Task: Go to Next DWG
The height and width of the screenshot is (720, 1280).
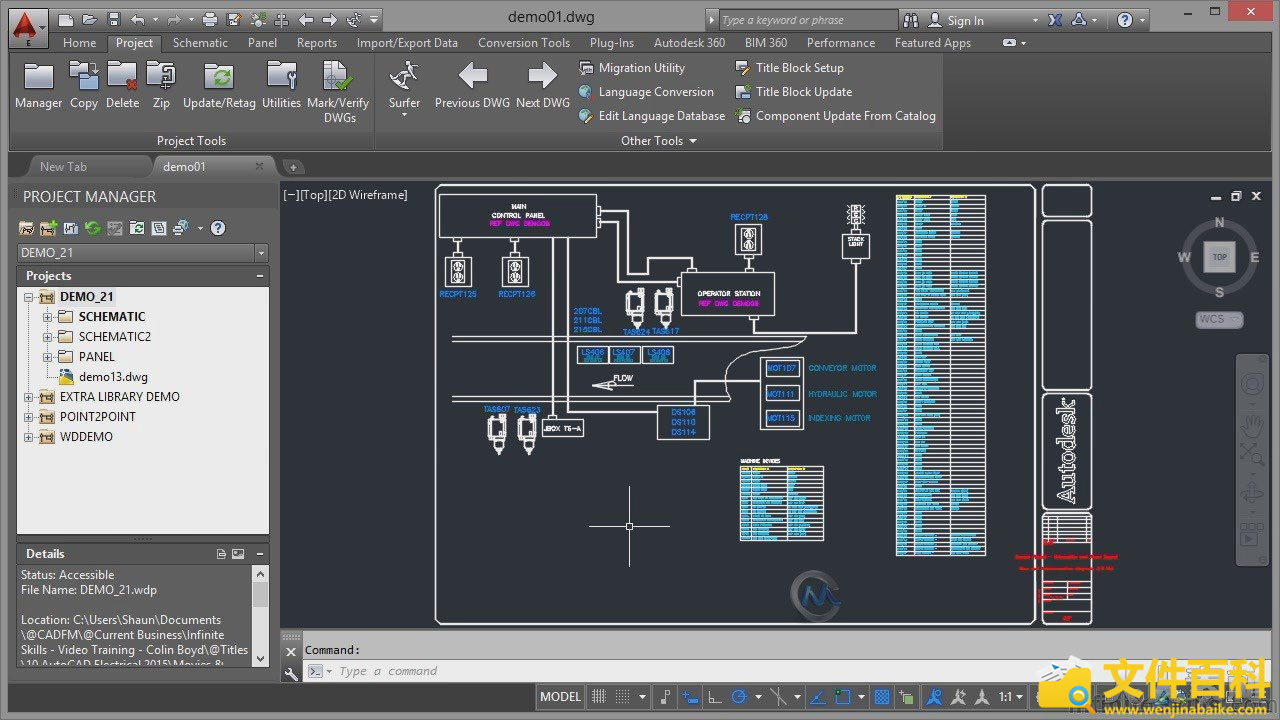Action: [x=542, y=85]
